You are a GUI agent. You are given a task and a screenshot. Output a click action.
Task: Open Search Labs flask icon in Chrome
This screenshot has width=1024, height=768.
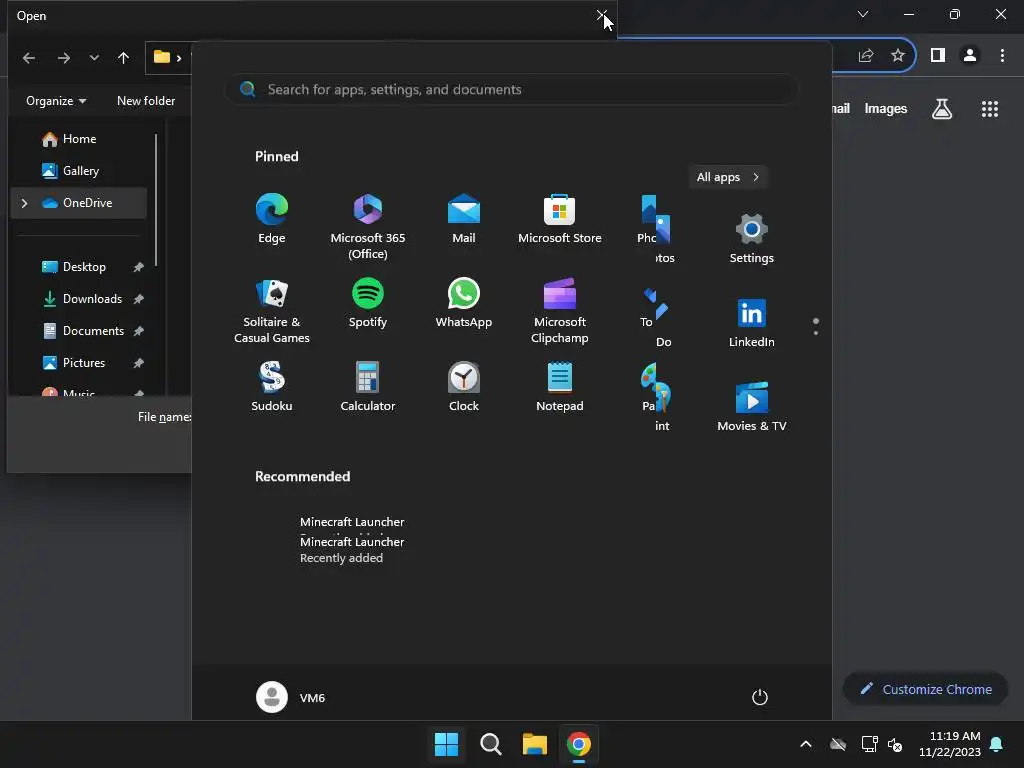coord(942,109)
